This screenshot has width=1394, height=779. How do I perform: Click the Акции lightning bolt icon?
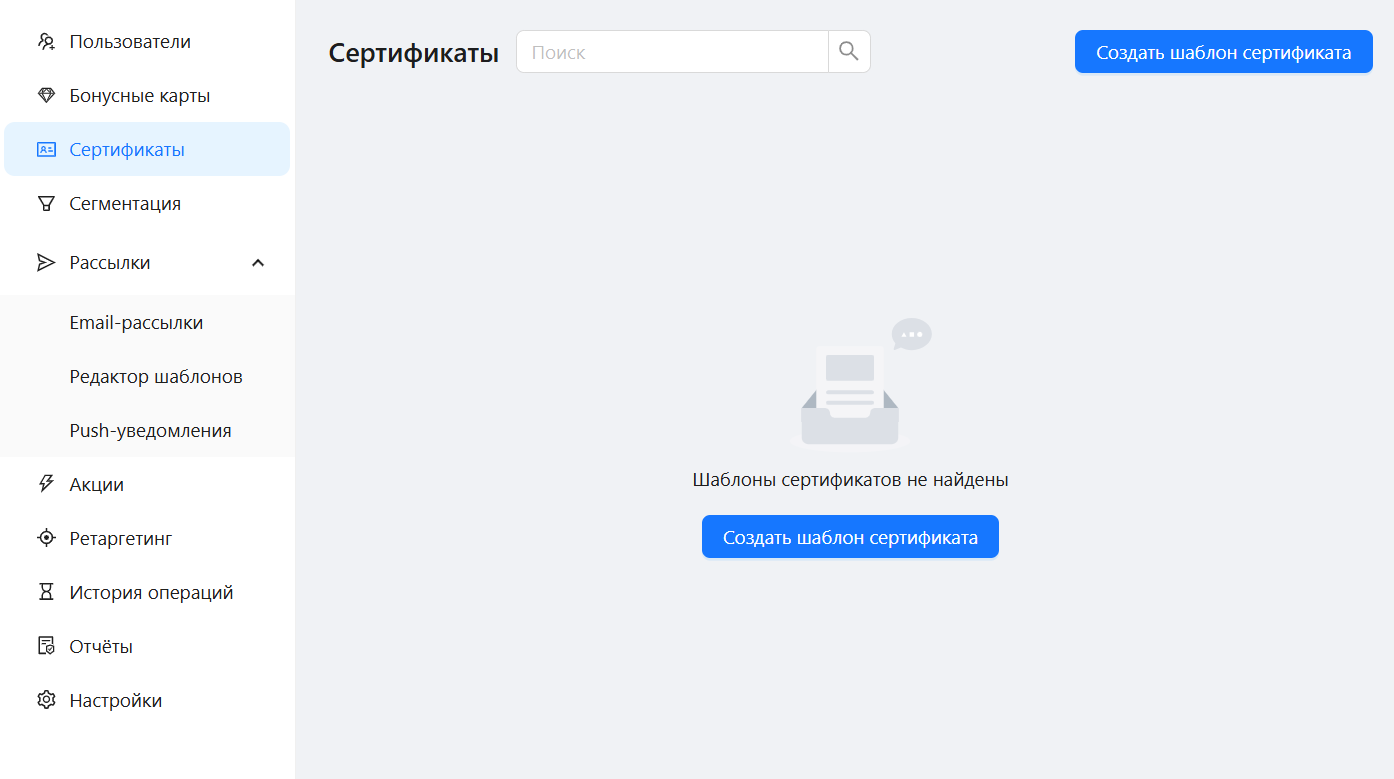(46, 485)
